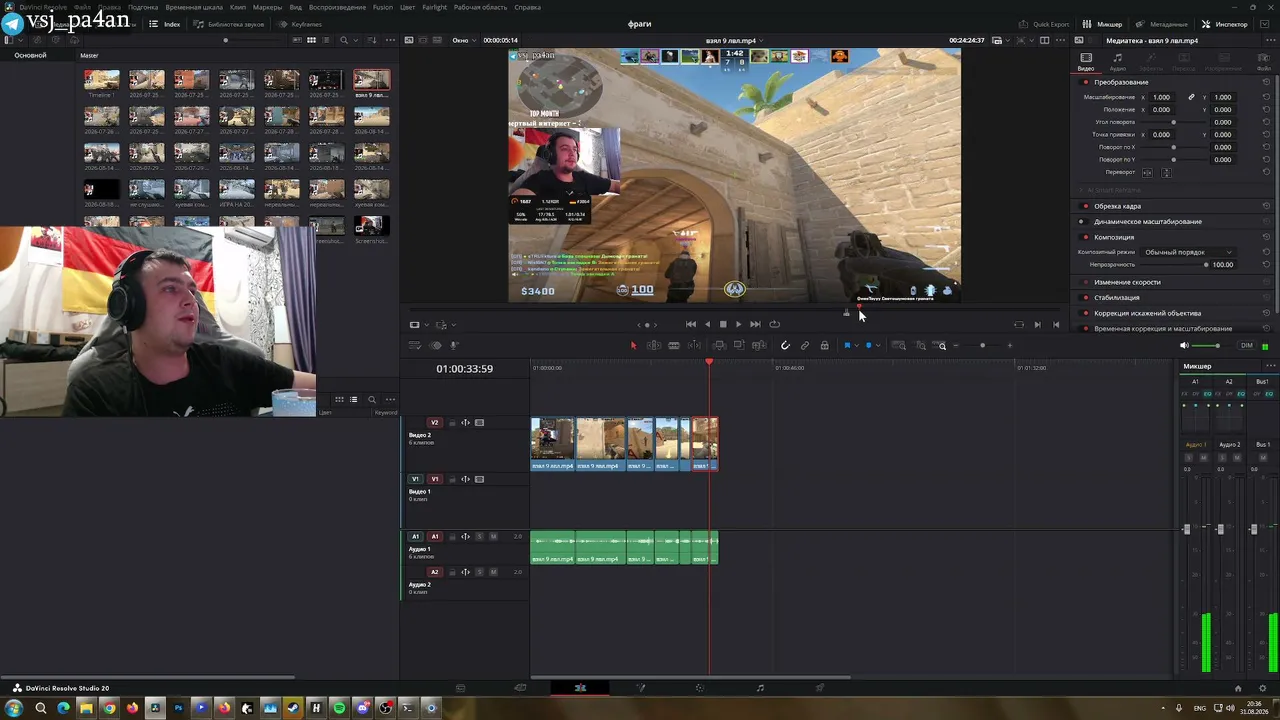Solo the Аудио 1 track
The height and width of the screenshot is (720, 1280).
pyautogui.click(x=479, y=537)
